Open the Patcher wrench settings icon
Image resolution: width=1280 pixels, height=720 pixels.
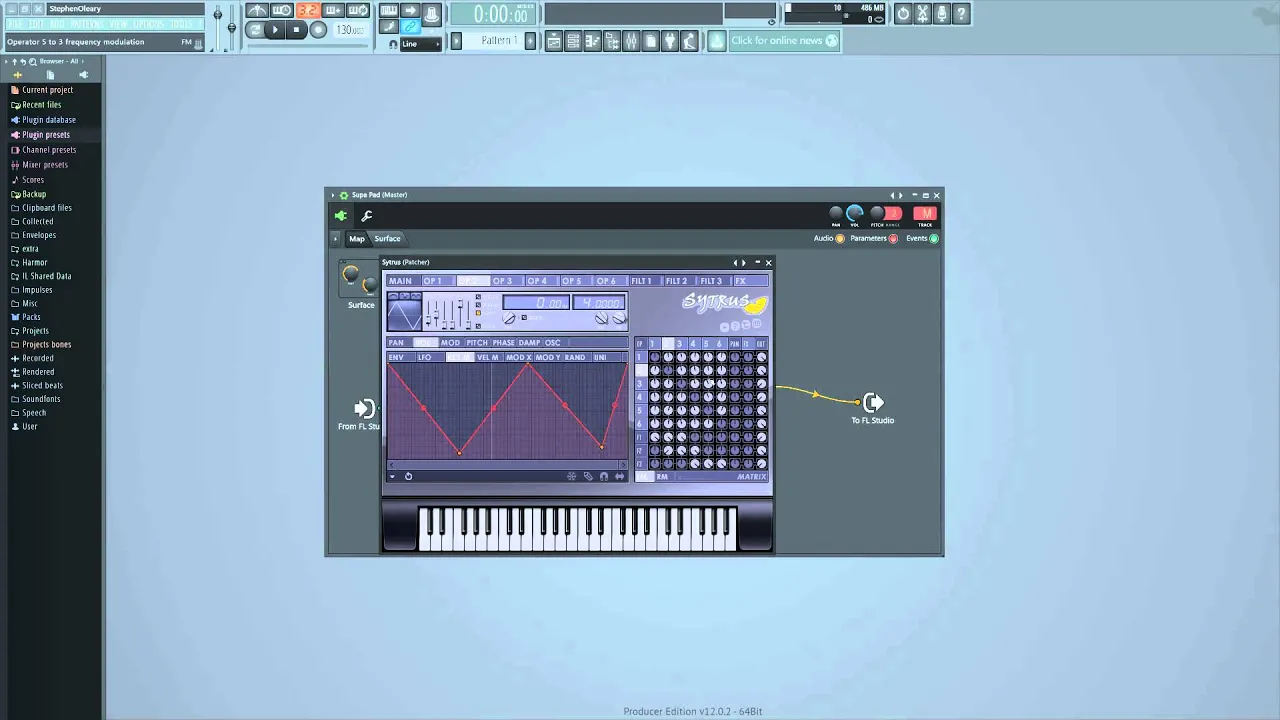click(x=367, y=216)
